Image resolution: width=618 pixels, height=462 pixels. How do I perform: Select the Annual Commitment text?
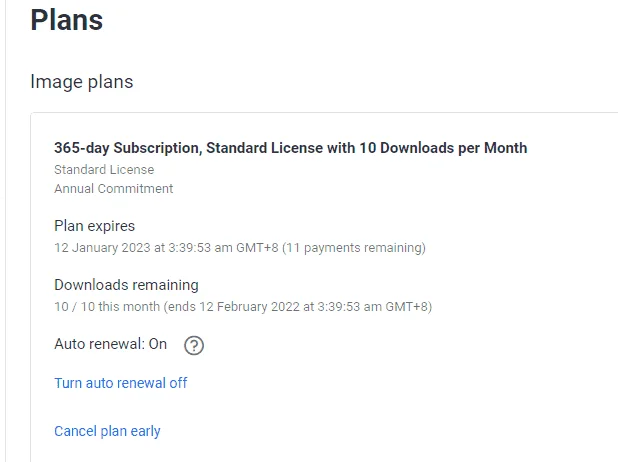(x=114, y=188)
